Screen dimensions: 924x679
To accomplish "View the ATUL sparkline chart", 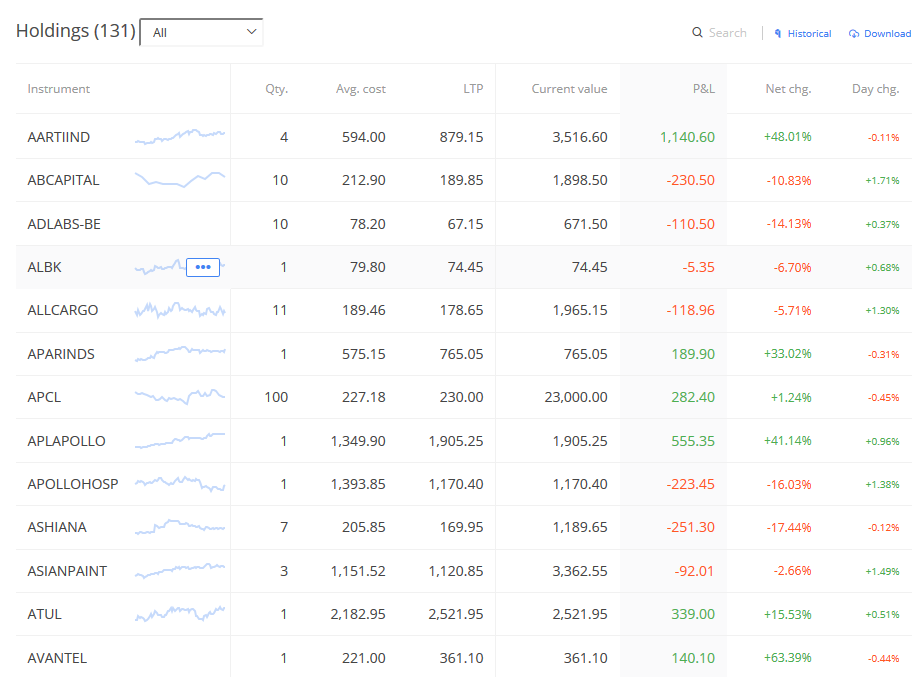I will click(x=180, y=614).
